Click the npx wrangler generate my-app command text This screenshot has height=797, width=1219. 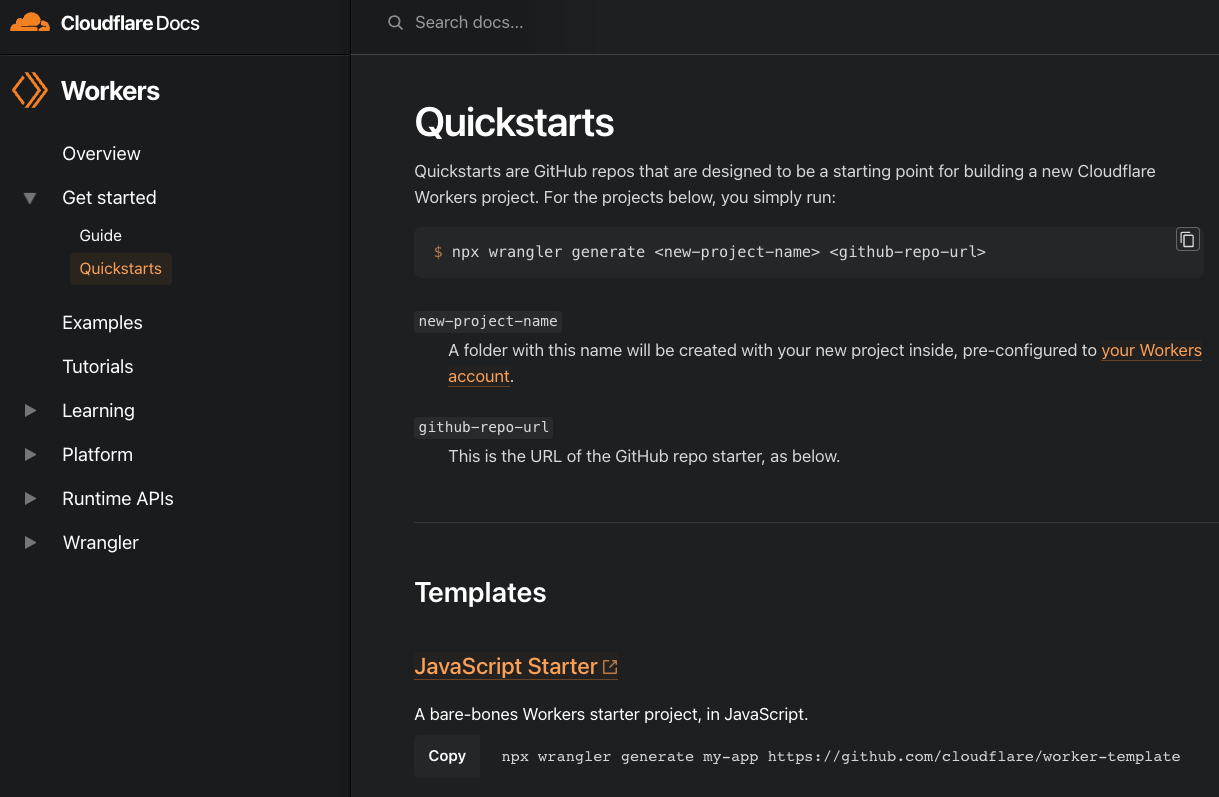click(x=841, y=756)
